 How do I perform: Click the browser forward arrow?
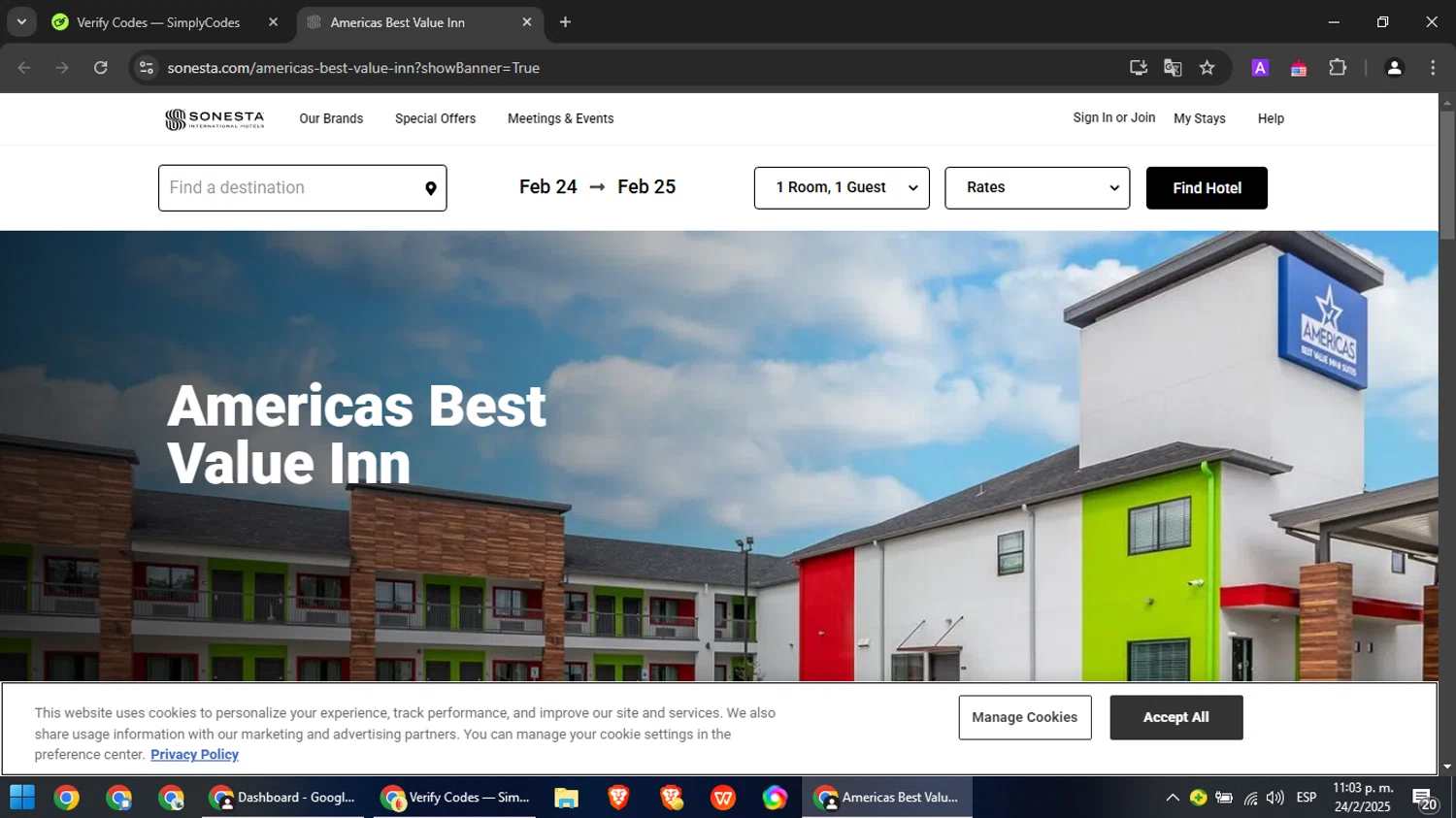[x=62, y=68]
